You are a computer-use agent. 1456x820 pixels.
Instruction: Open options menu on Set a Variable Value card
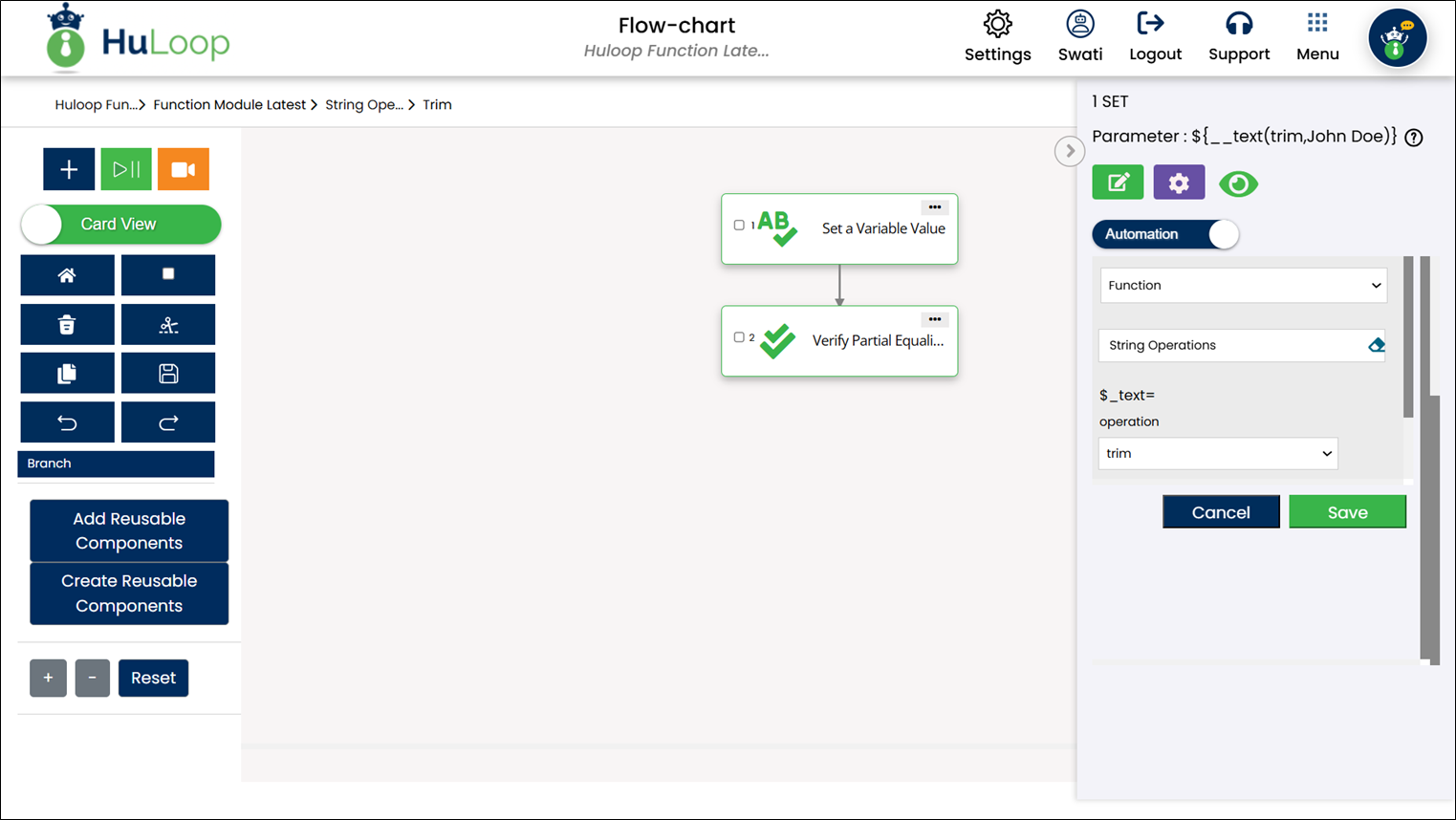tap(935, 207)
